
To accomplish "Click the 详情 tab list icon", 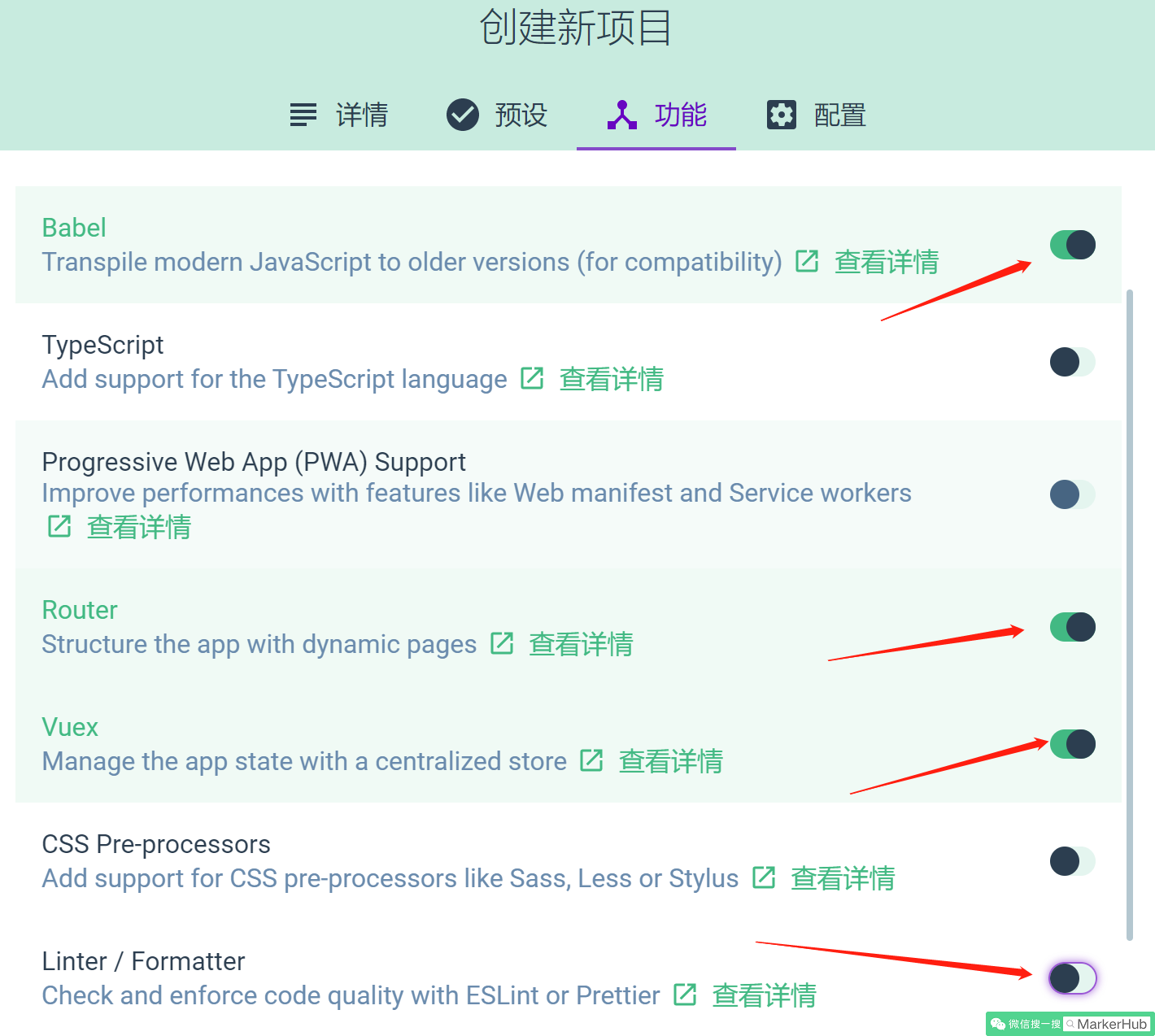I will click(303, 115).
